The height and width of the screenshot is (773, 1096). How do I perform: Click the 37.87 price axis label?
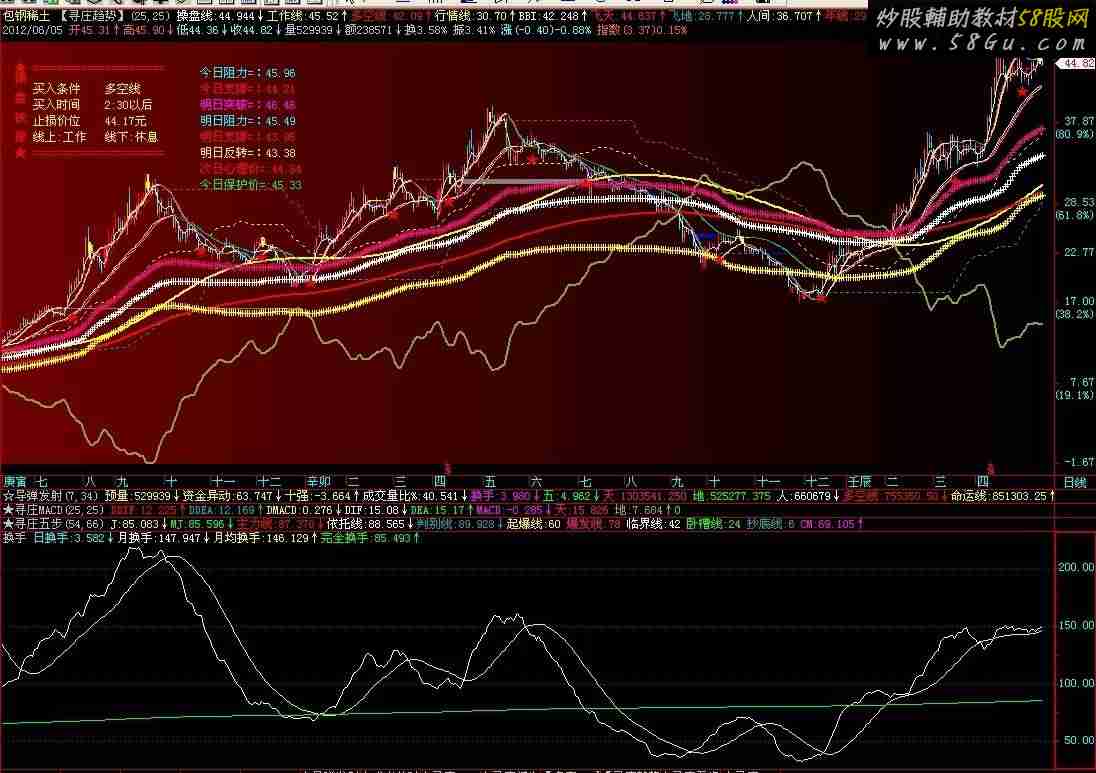(x=1079, y=122)
